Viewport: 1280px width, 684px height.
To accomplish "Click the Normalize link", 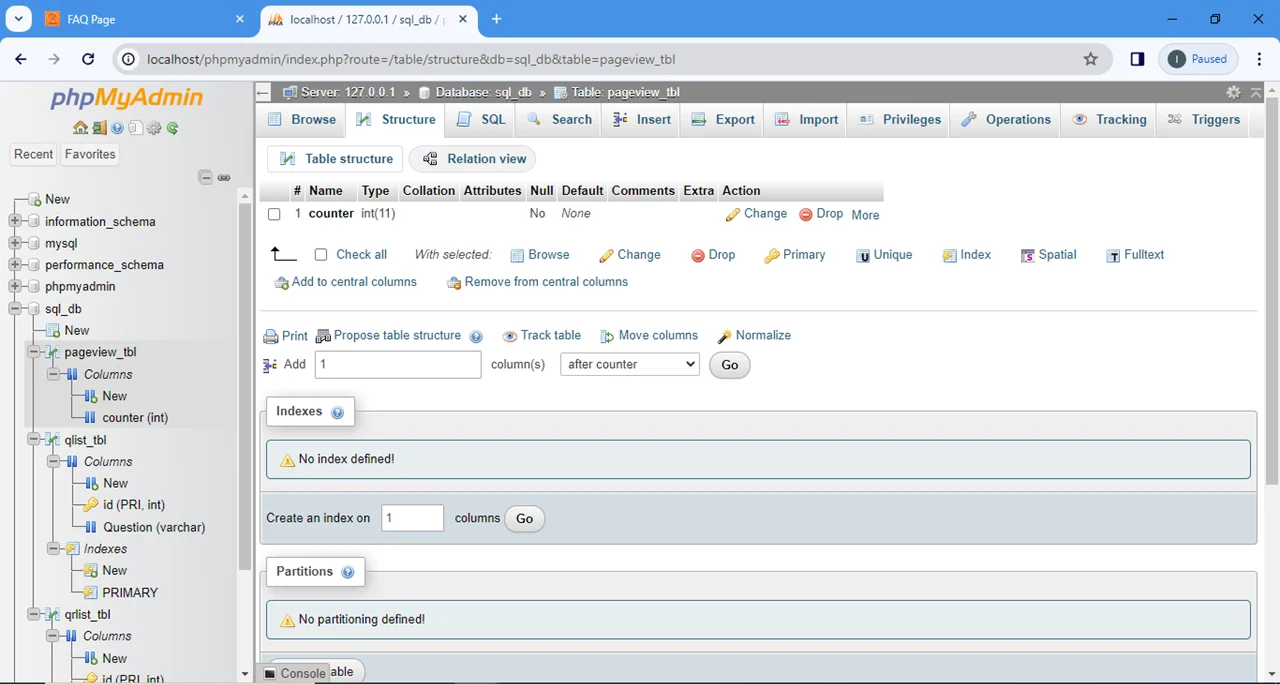I will [x=755, y=336].
